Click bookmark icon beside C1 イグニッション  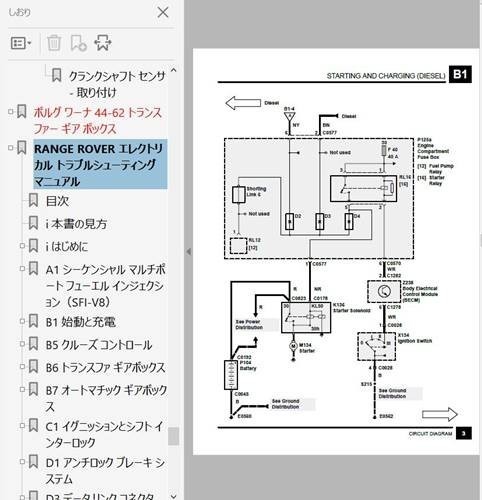pyautogui.click(x=33, y=426)
